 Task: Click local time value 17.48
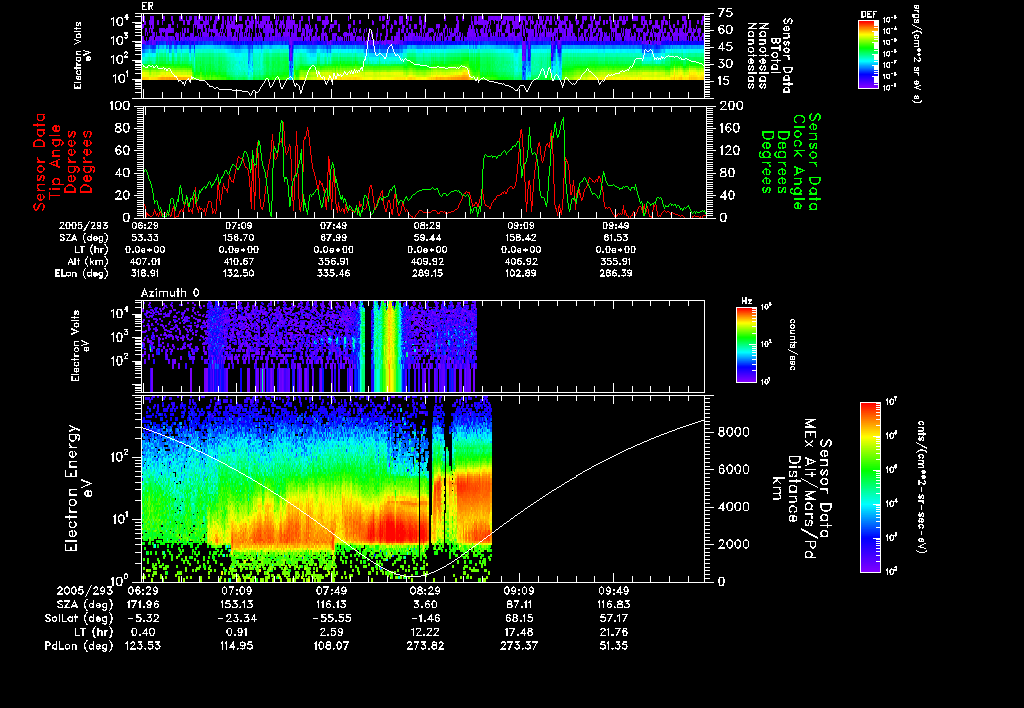[x=519, y=632]
